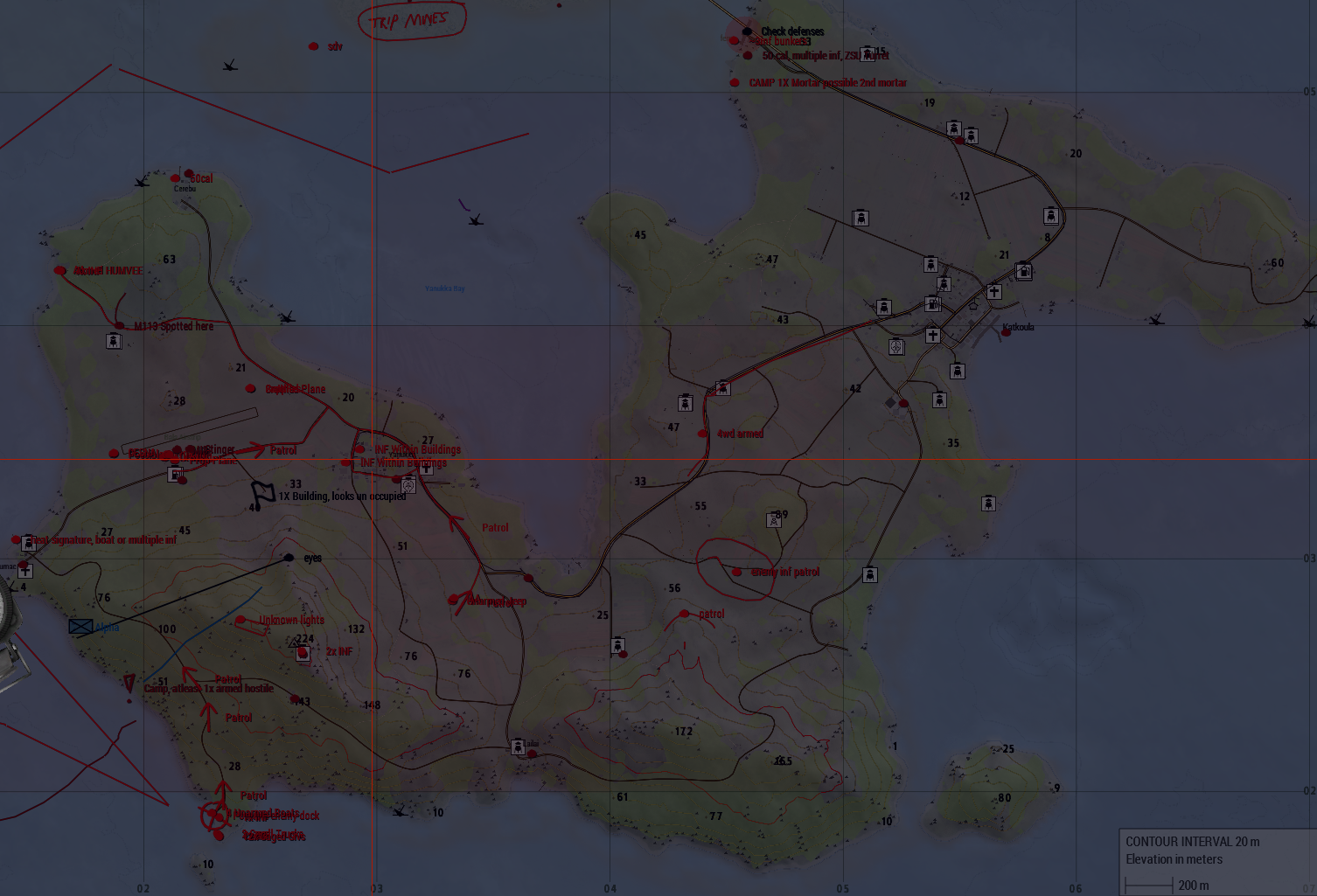Click the INF Within Buildings upper label
1317x896 pixels.
[x=418, y=449]
